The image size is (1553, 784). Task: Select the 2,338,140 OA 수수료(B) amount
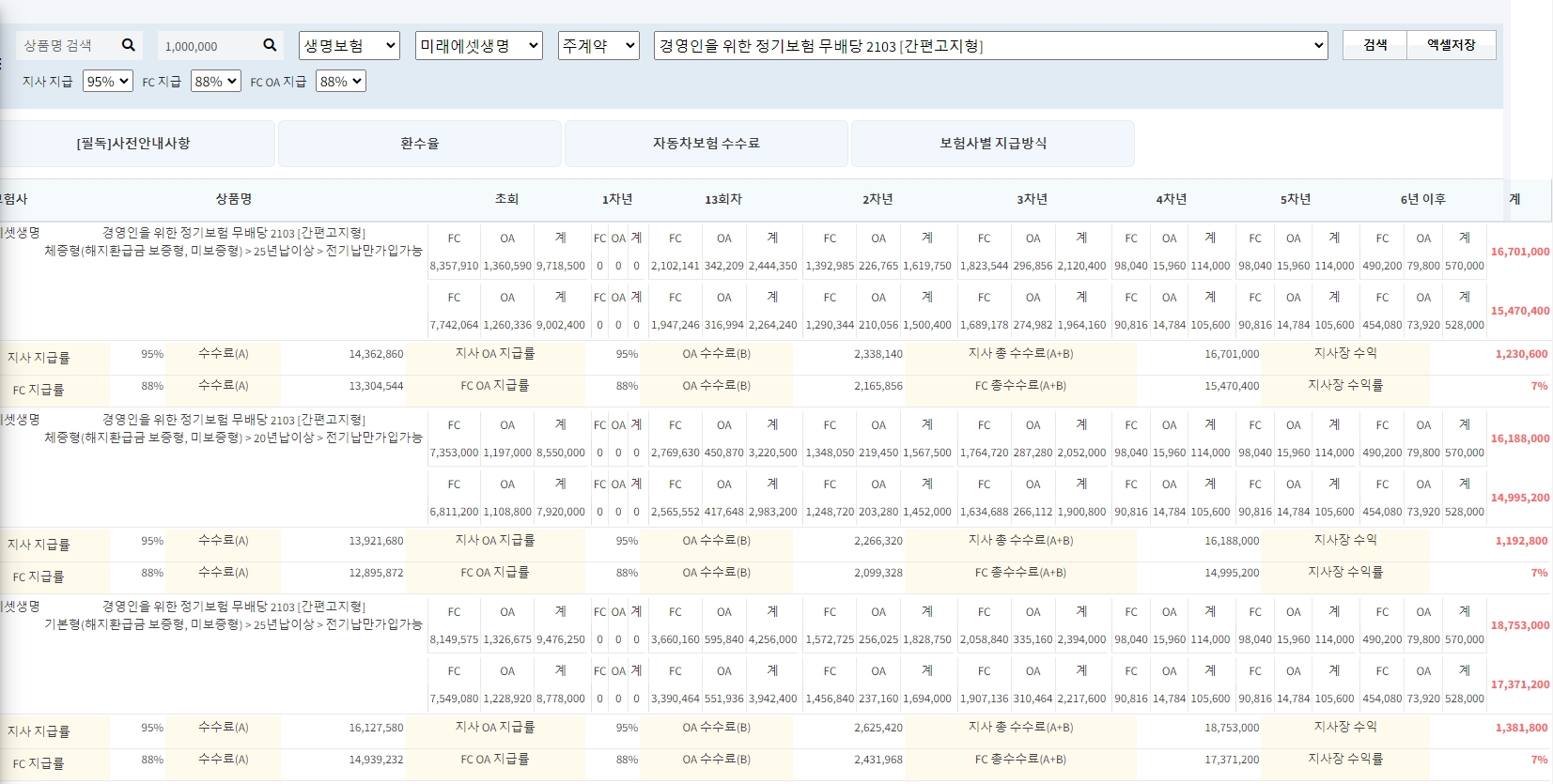click(x=878, y=354)
